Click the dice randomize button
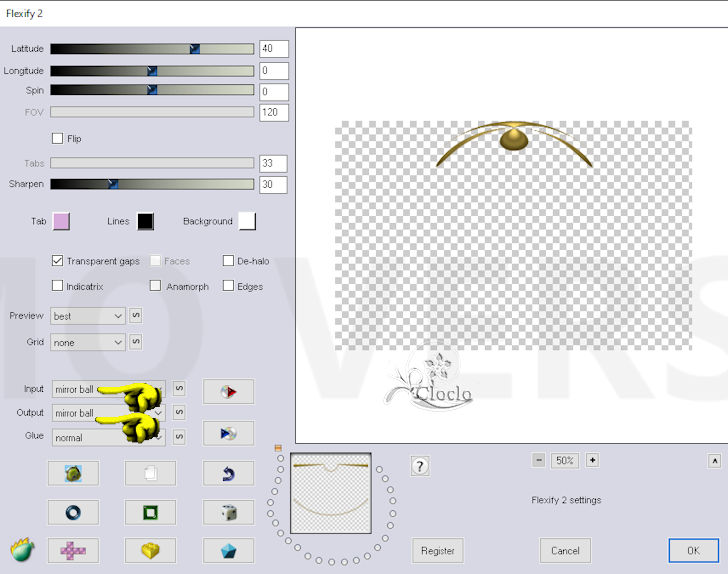Image resolution: width=728 pixels, height=574 pixels. pyautogui.click(x=228, y=512)
